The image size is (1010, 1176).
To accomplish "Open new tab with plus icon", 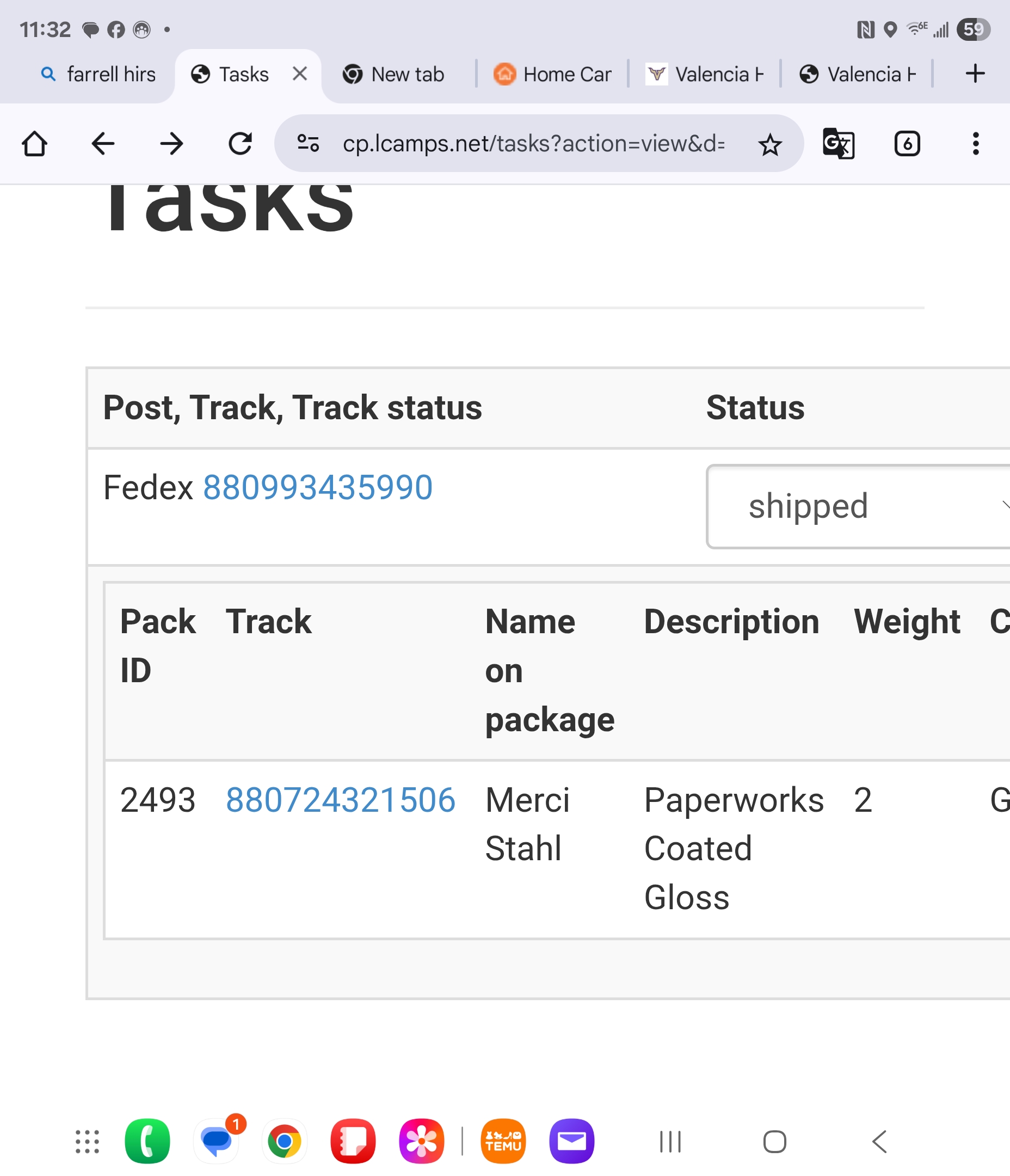I will [975, 74].
